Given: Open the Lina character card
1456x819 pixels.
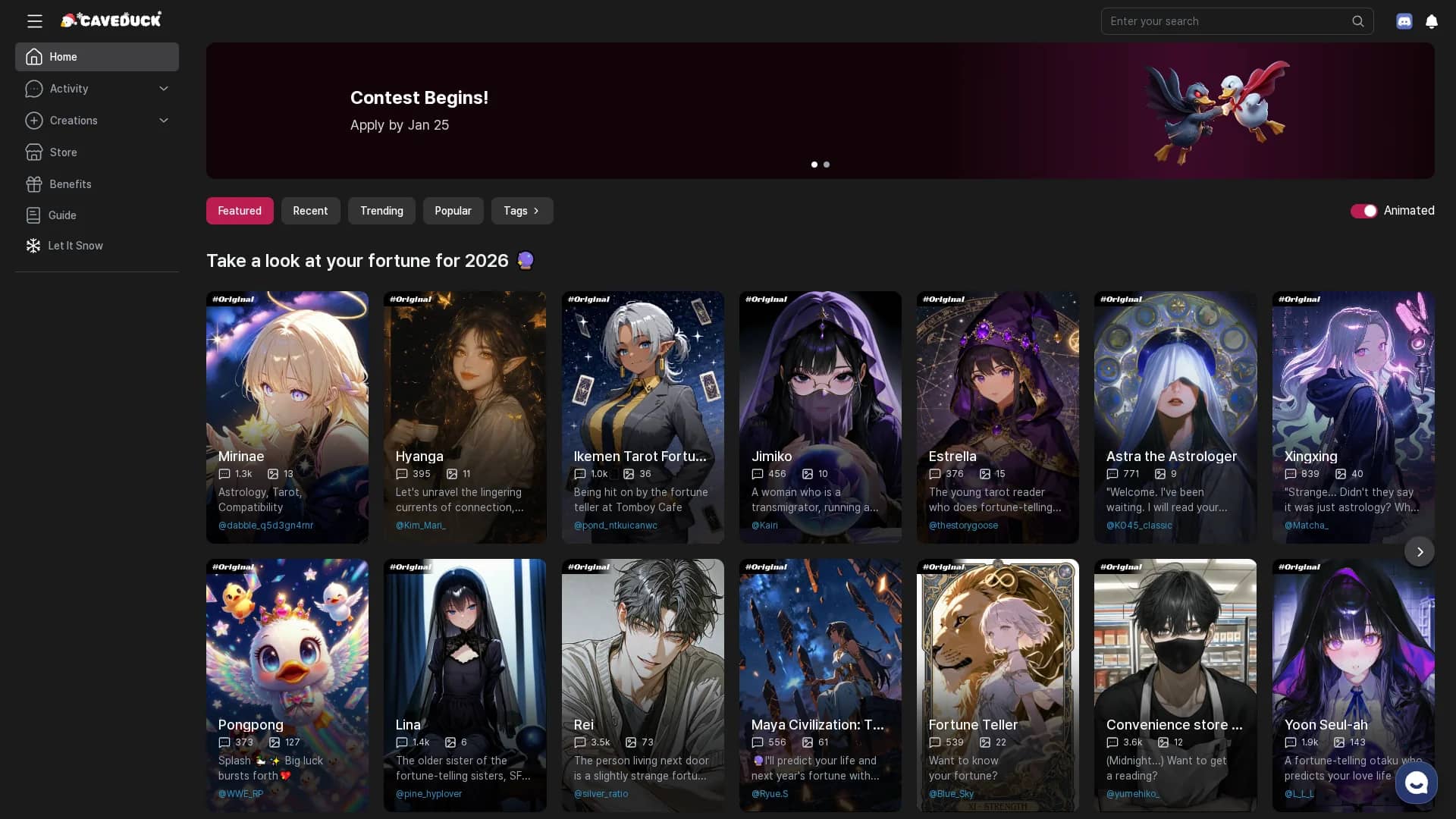Looking at the screenshot, I should (x=465, y=686).
